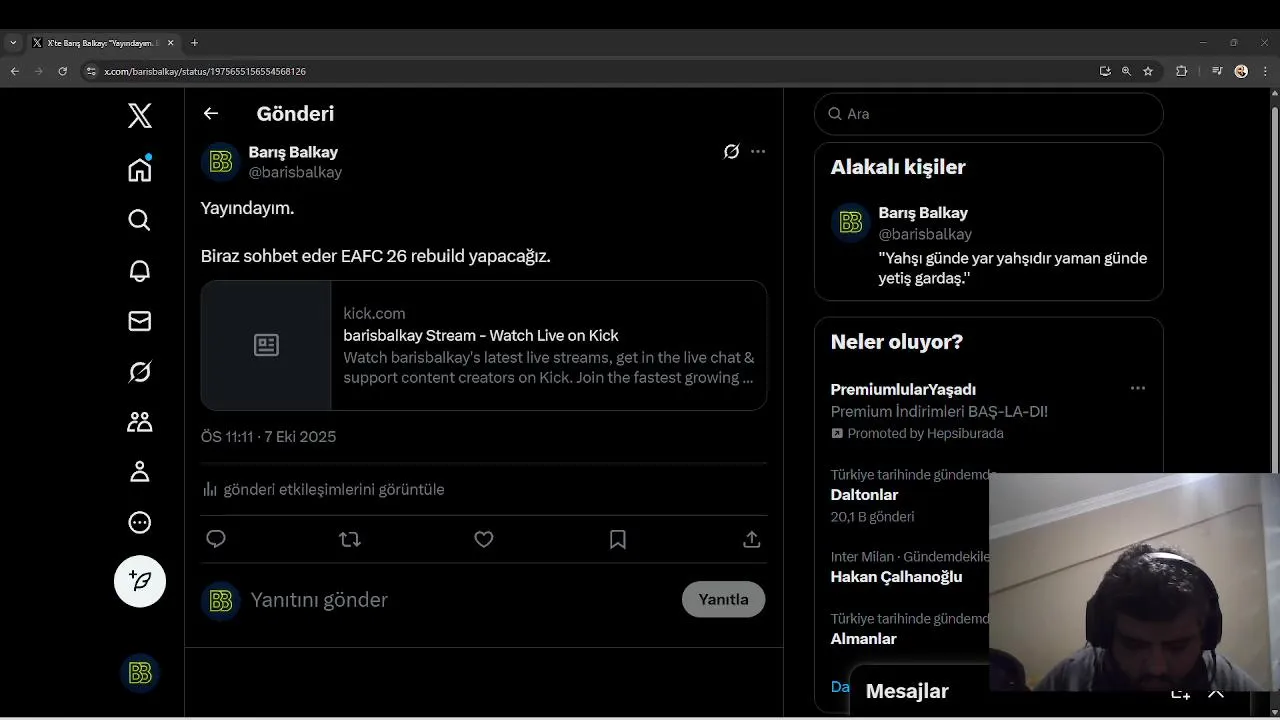Open the post author's avatar
The image size is (1280, 720).
[221, 162]
